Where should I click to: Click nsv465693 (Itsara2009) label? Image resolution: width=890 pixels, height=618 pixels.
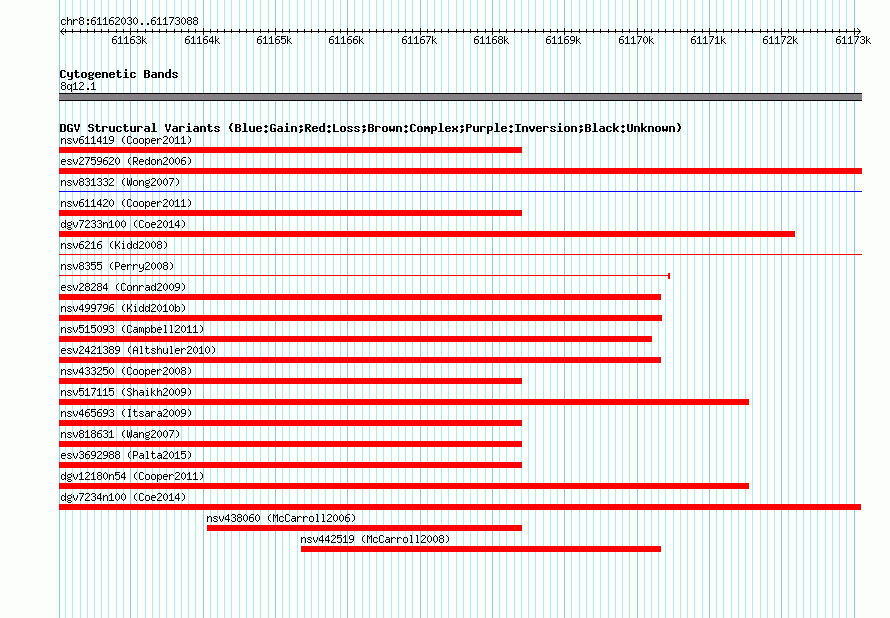126,413
